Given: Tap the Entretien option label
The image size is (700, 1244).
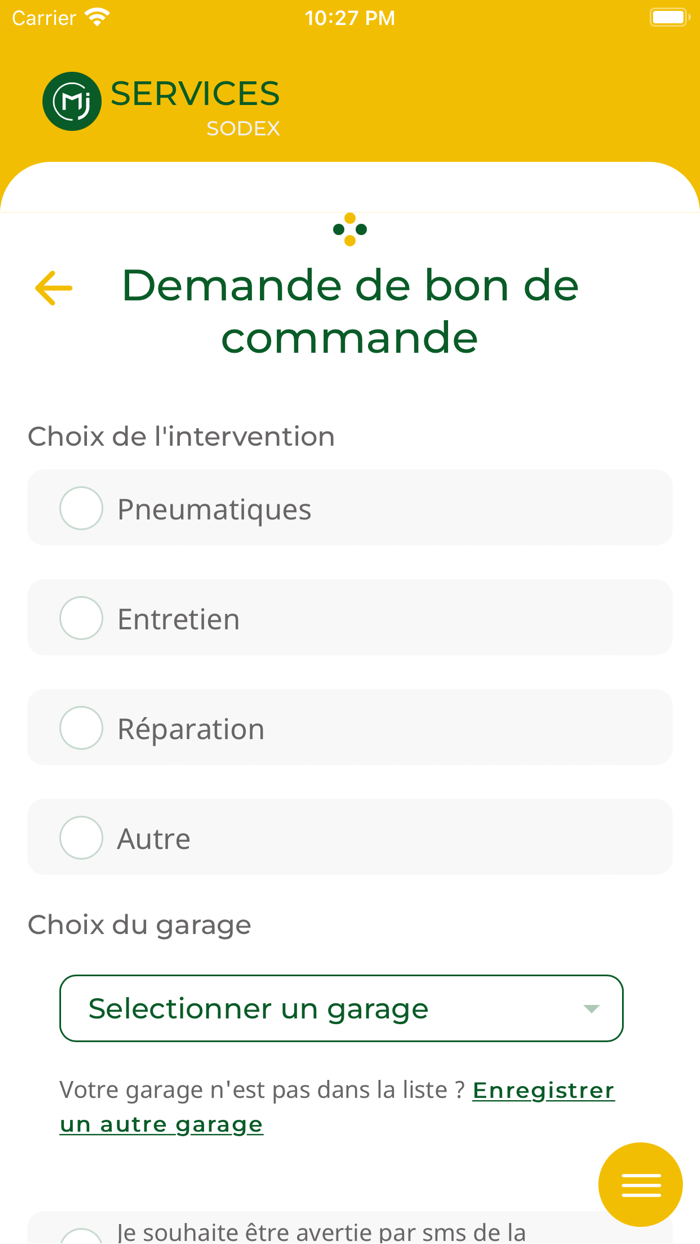Looking at the screenshot, I should [x=178, y=619].
